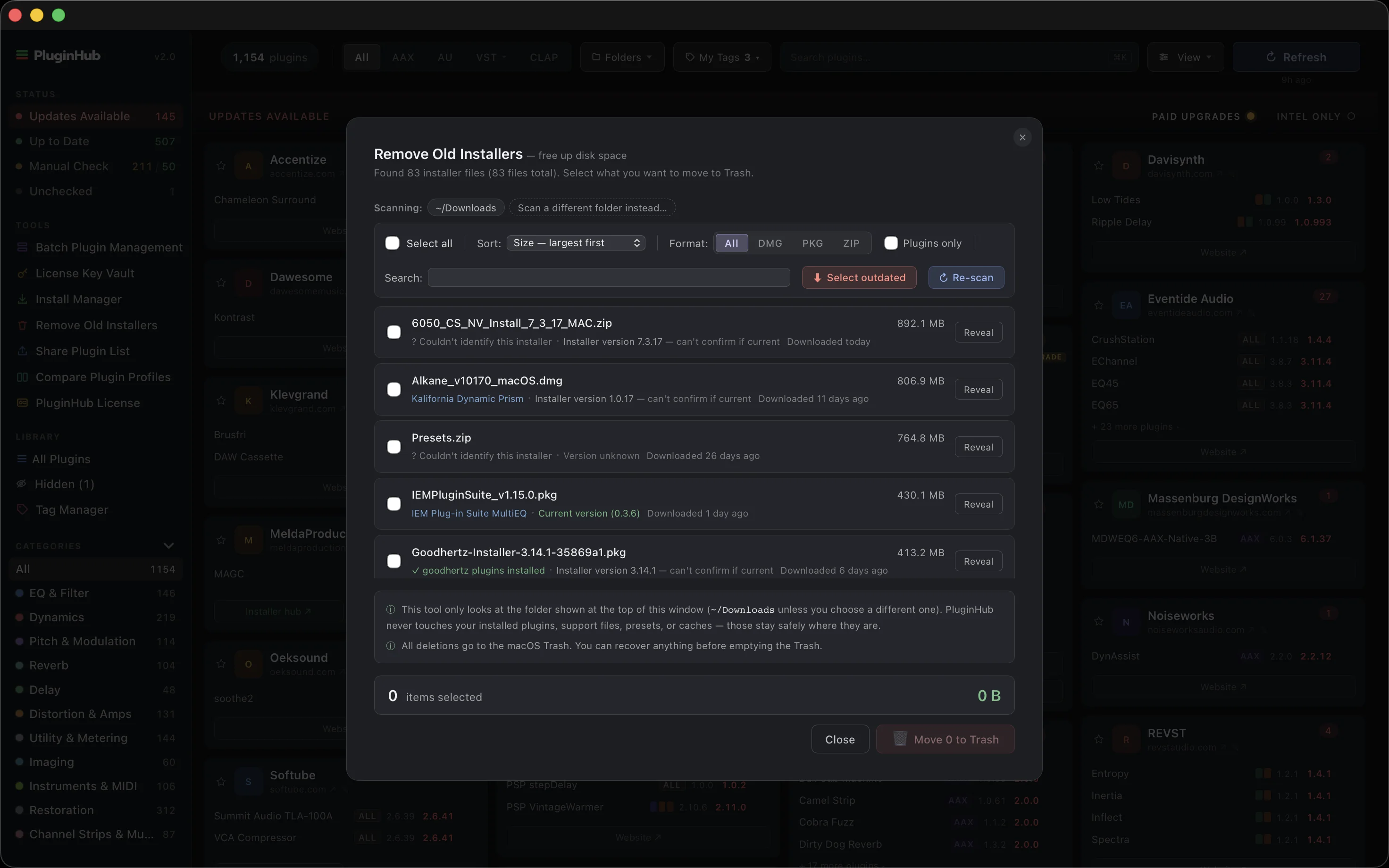Dismiss the dialog with the X button
The height and width of the screenshot is (868, 1389).
pos(1022,137)
